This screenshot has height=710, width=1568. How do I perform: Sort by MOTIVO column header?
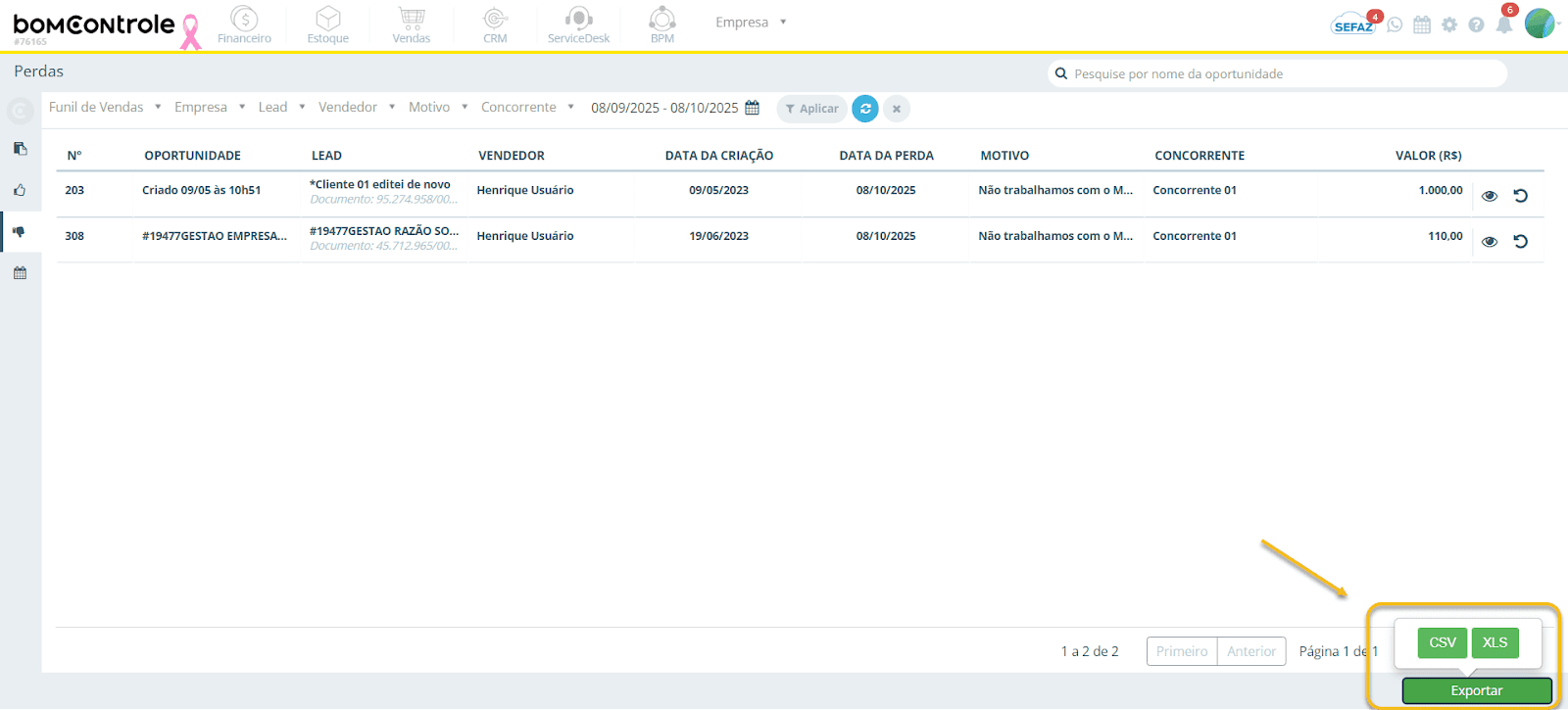tap(1004, 156)
